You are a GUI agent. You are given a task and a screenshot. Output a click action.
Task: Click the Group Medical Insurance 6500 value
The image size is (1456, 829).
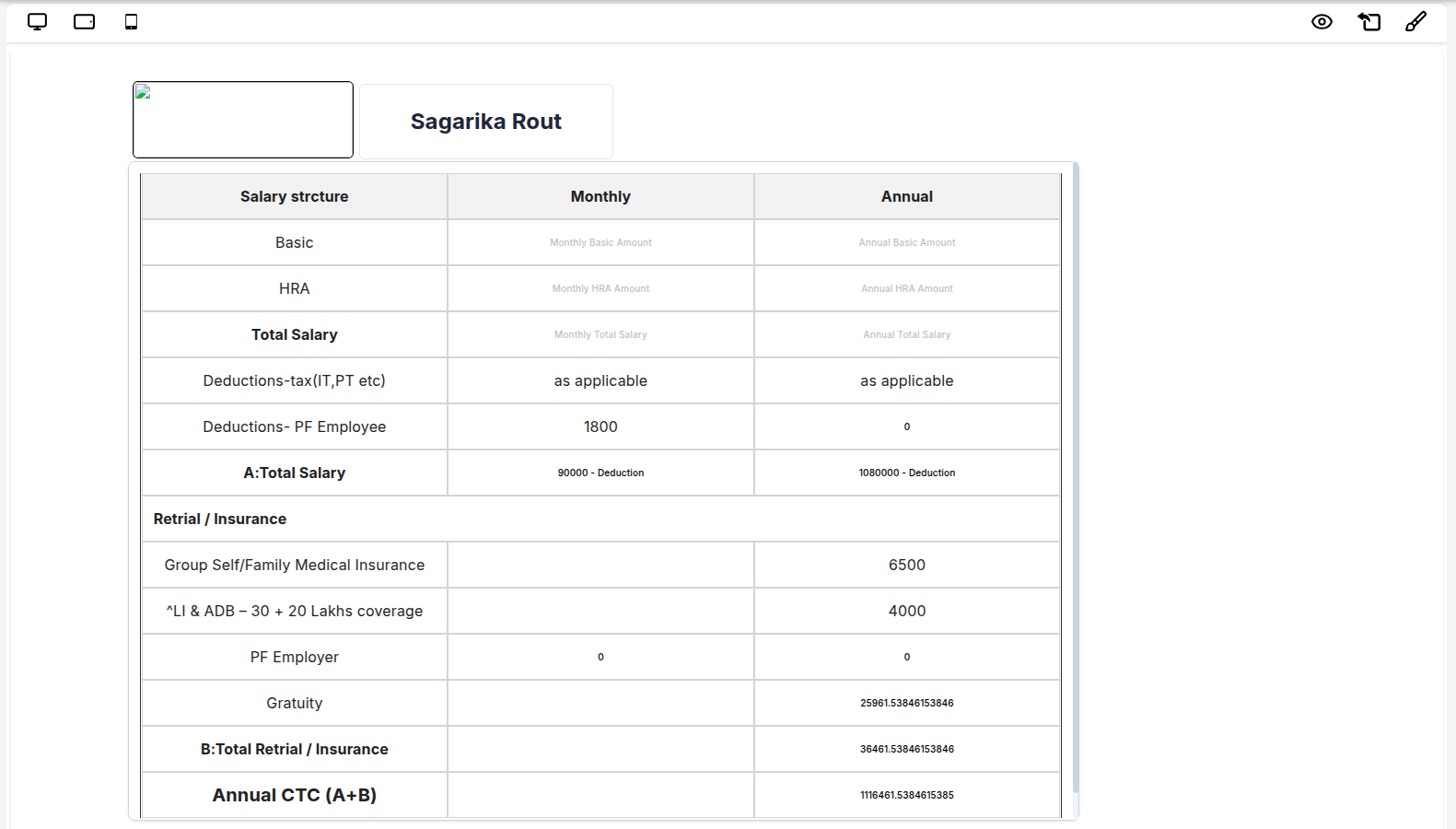coord(906,565)
